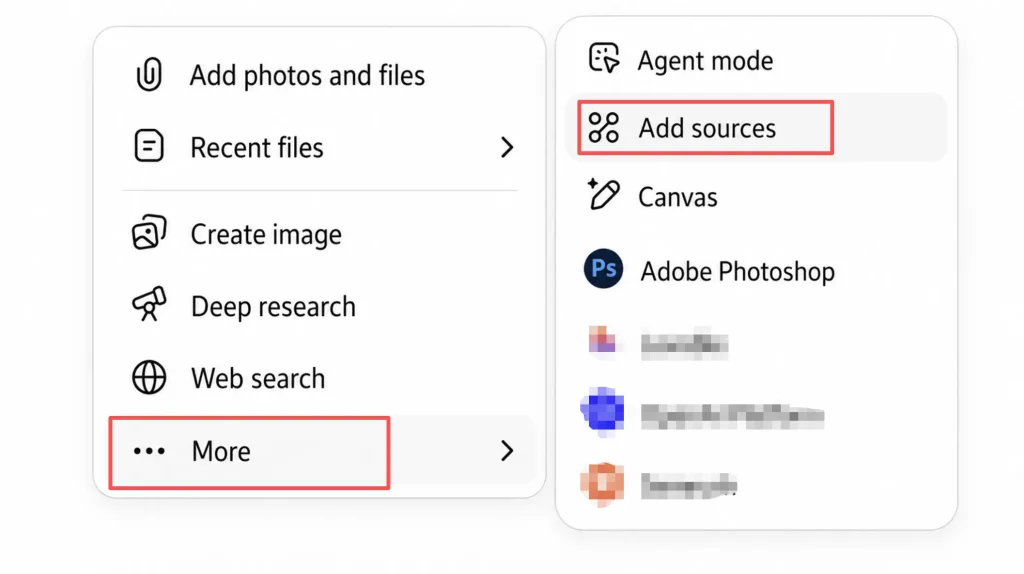Click the blurred app with orange icon
Image resolution: width=1024 pixels, height=574 pixels.
pyautogui.click(x=658, y=485)
